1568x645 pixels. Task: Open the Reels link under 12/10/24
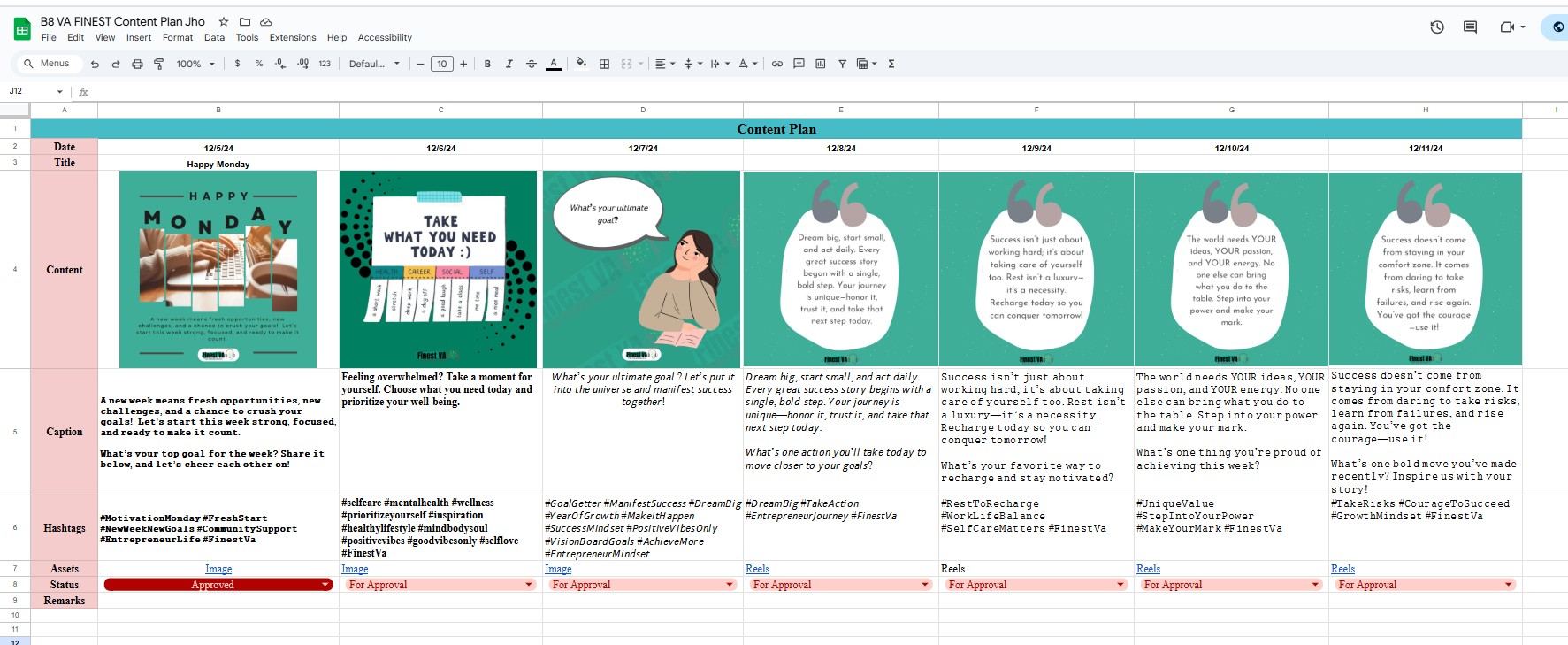[1149, 569]
